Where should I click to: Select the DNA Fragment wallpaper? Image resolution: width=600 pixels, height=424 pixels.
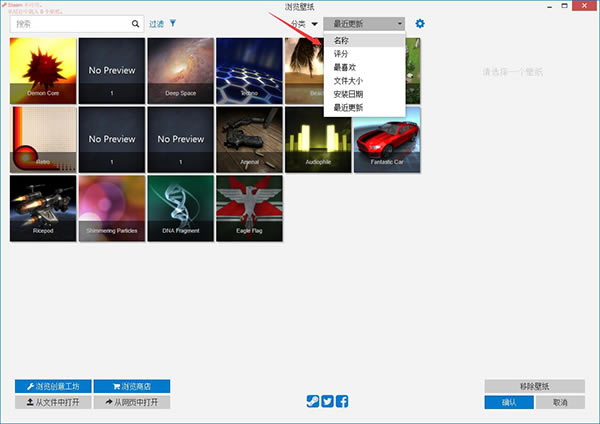tap(181, 209)
